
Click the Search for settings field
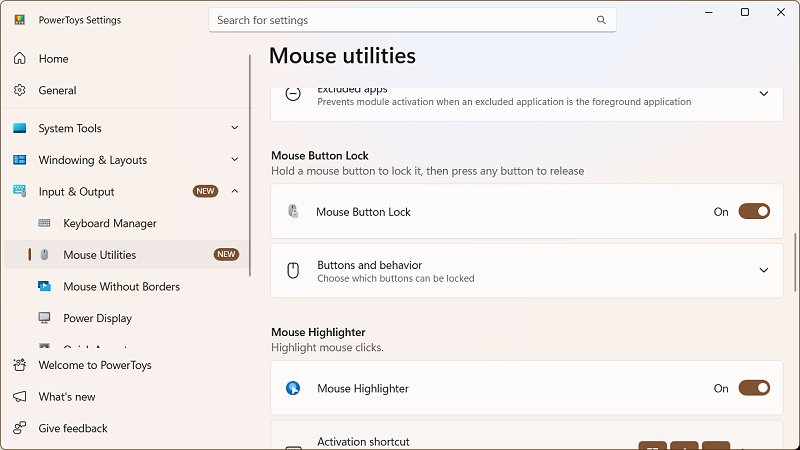(412, 20)
